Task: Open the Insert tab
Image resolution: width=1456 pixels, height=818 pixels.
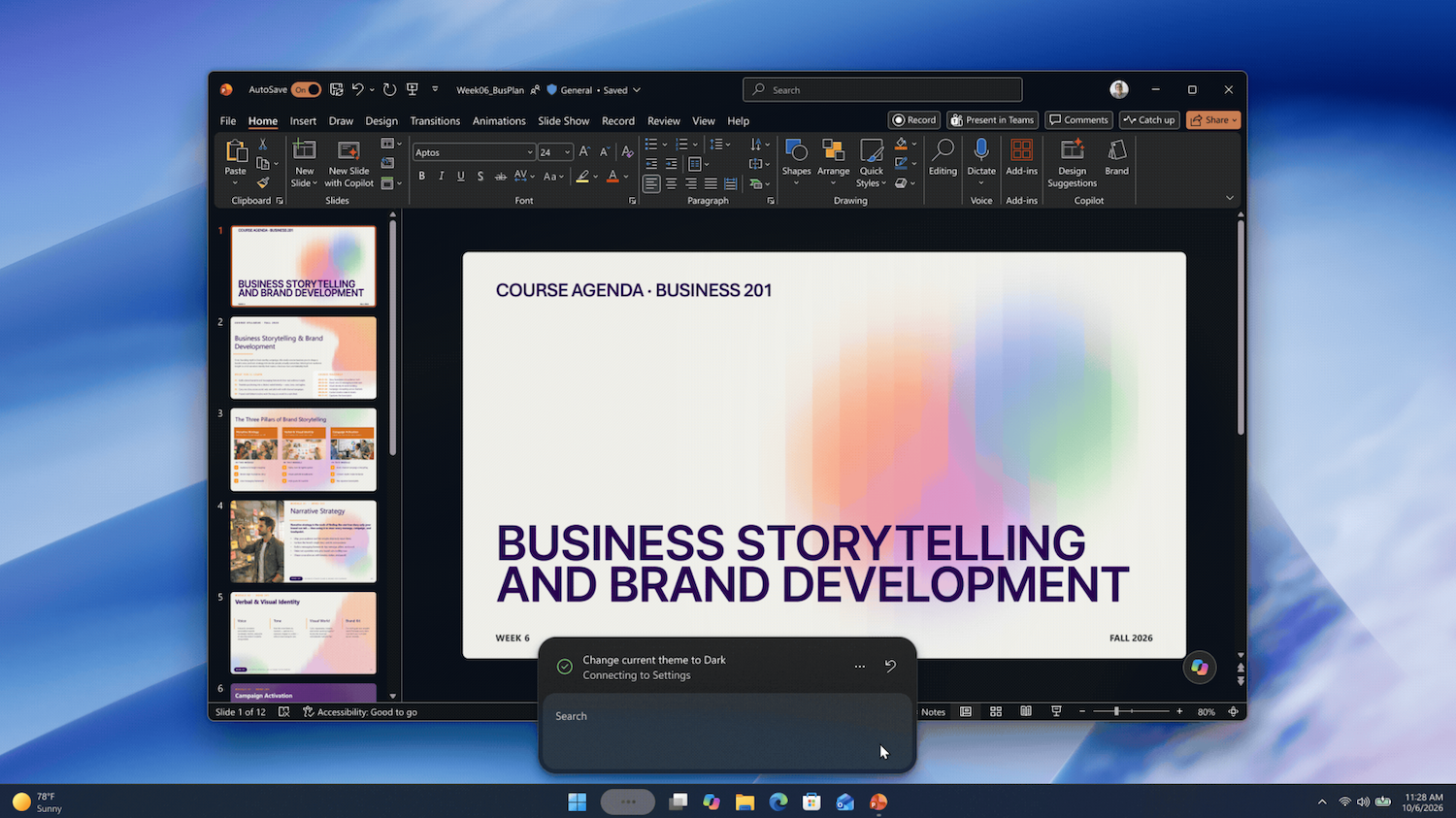Action: pos(303,121)
